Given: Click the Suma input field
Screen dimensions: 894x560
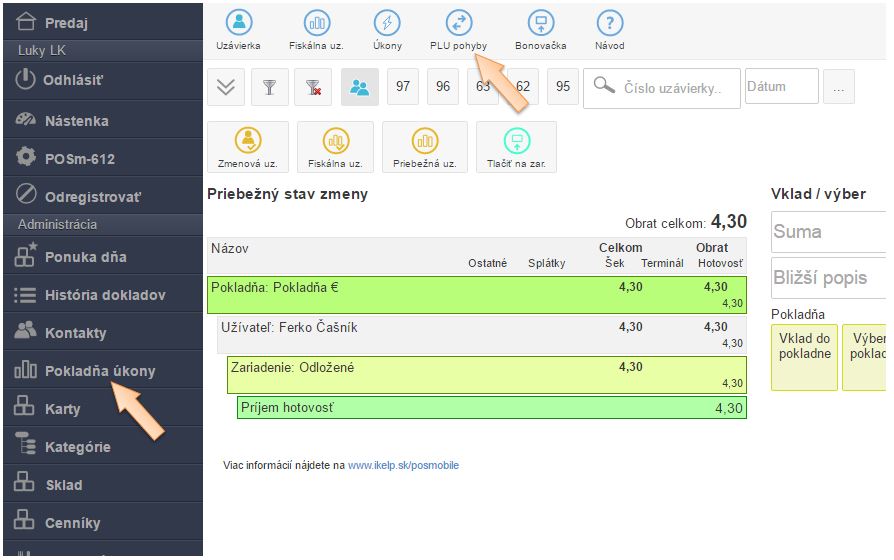Looking at the screenshot, I should [828, 232].
